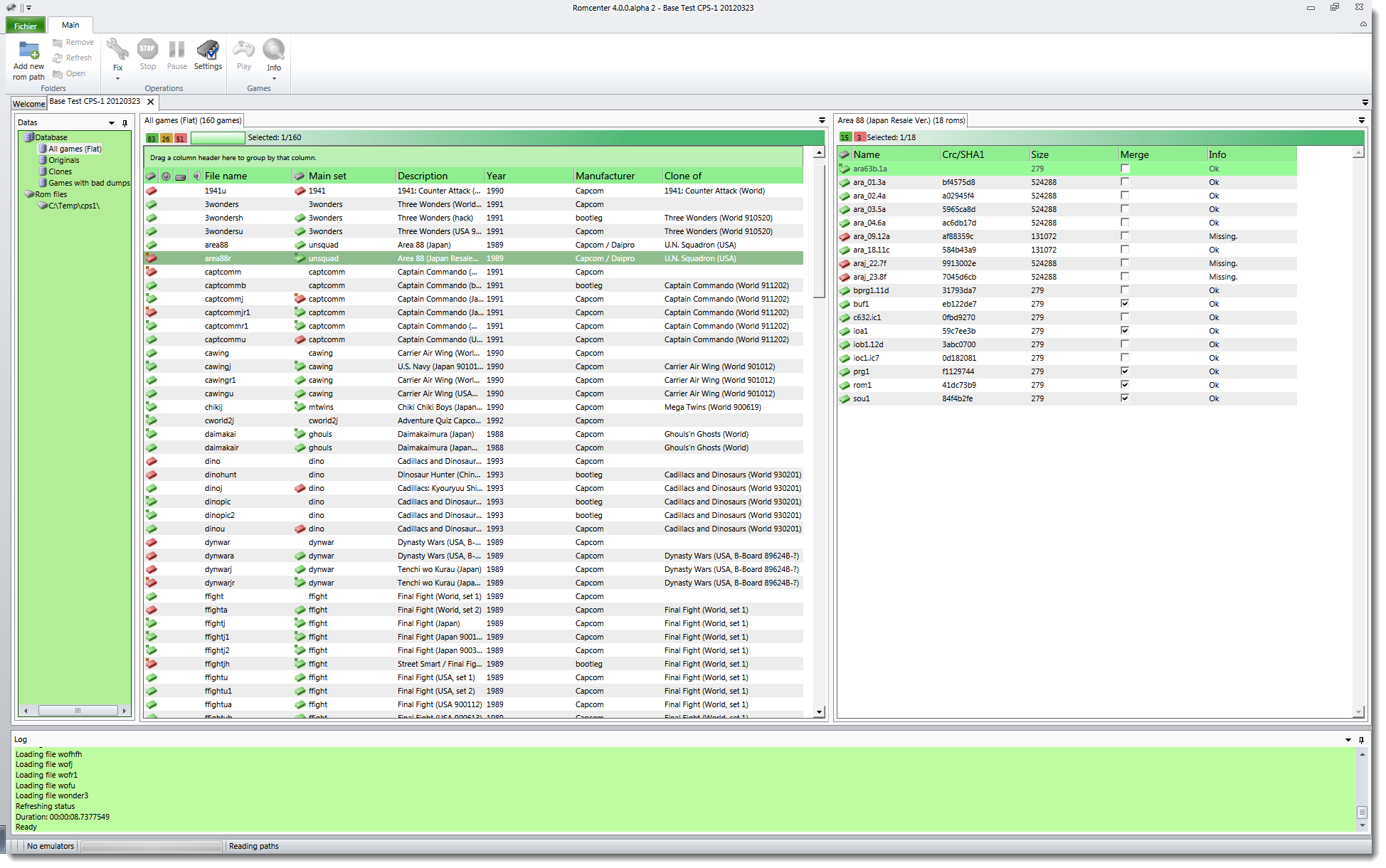1386x868 pixels.
Task: Open the games list panel dropdown arrow
Action: click(822, 120)
